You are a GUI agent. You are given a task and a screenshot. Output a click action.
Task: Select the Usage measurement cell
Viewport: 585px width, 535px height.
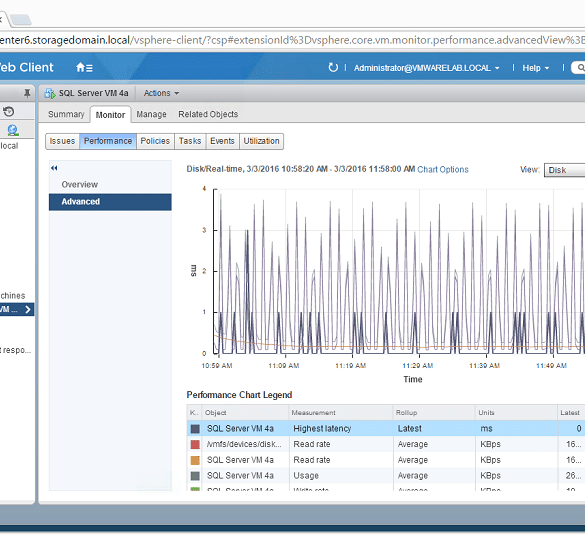tap(341, 476)
